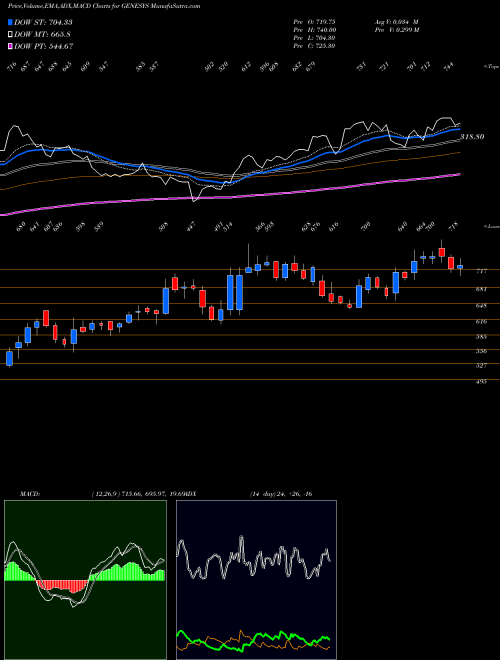This screenshot has height=660, width=500.
Task: Click the magenta DOW PT legend swatch
Action: (10, 46)
